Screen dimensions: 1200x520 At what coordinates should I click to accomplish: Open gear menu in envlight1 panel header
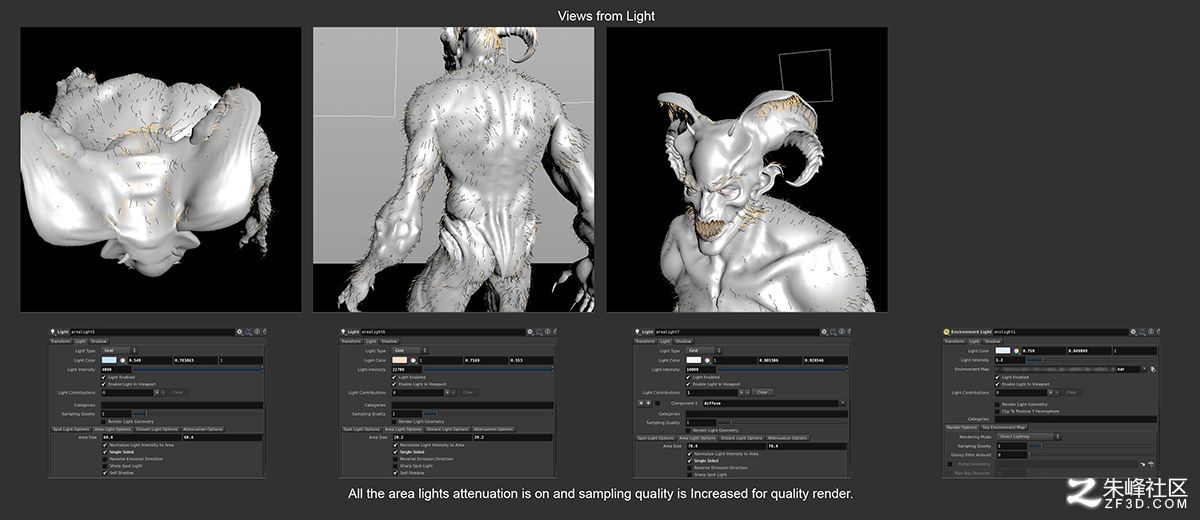(x=1133, y=332)
